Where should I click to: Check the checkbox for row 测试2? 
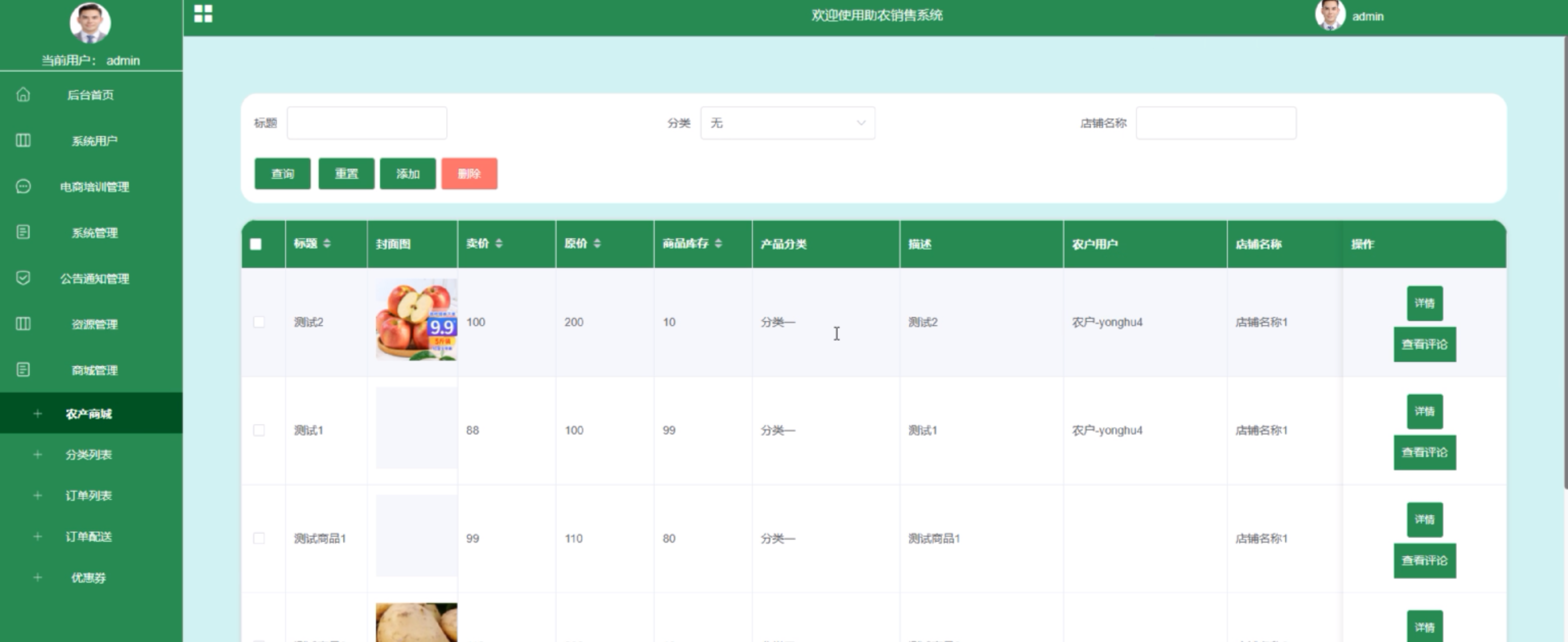coord(259,322)
